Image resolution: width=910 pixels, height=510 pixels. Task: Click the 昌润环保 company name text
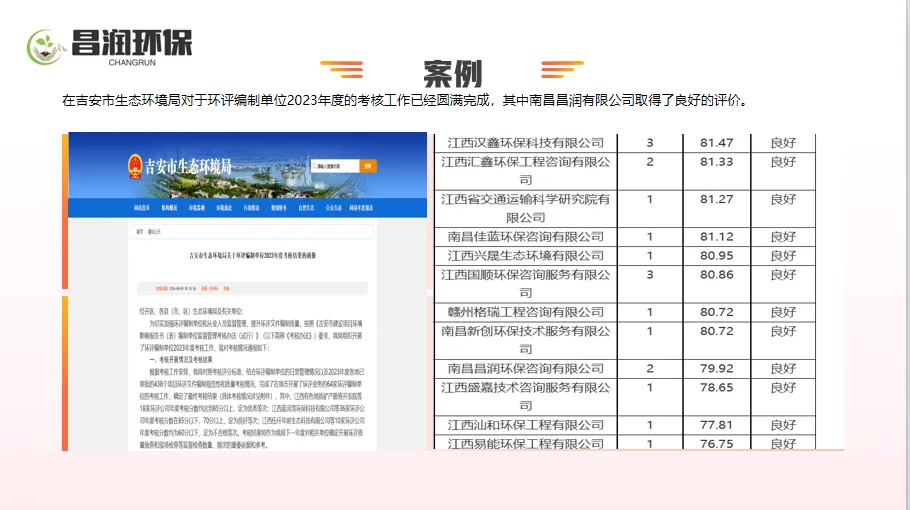point(132,42)
